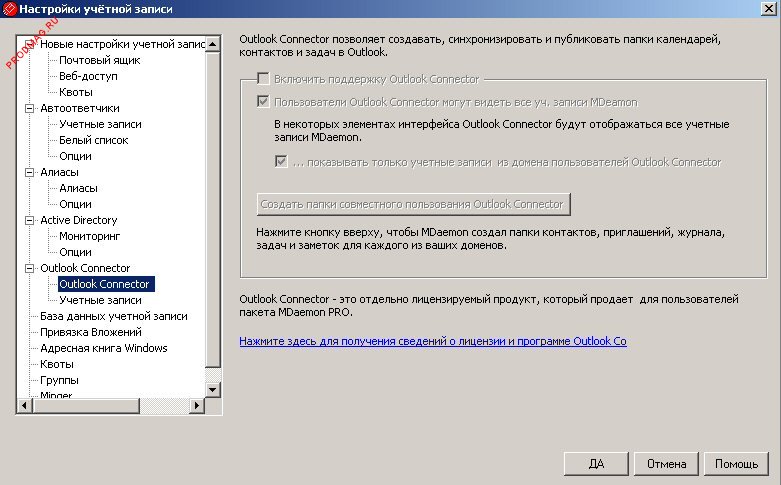Select Адресная книга Windows tree item
This screenshot has height=485, width=781.
(x=103, y=348)
